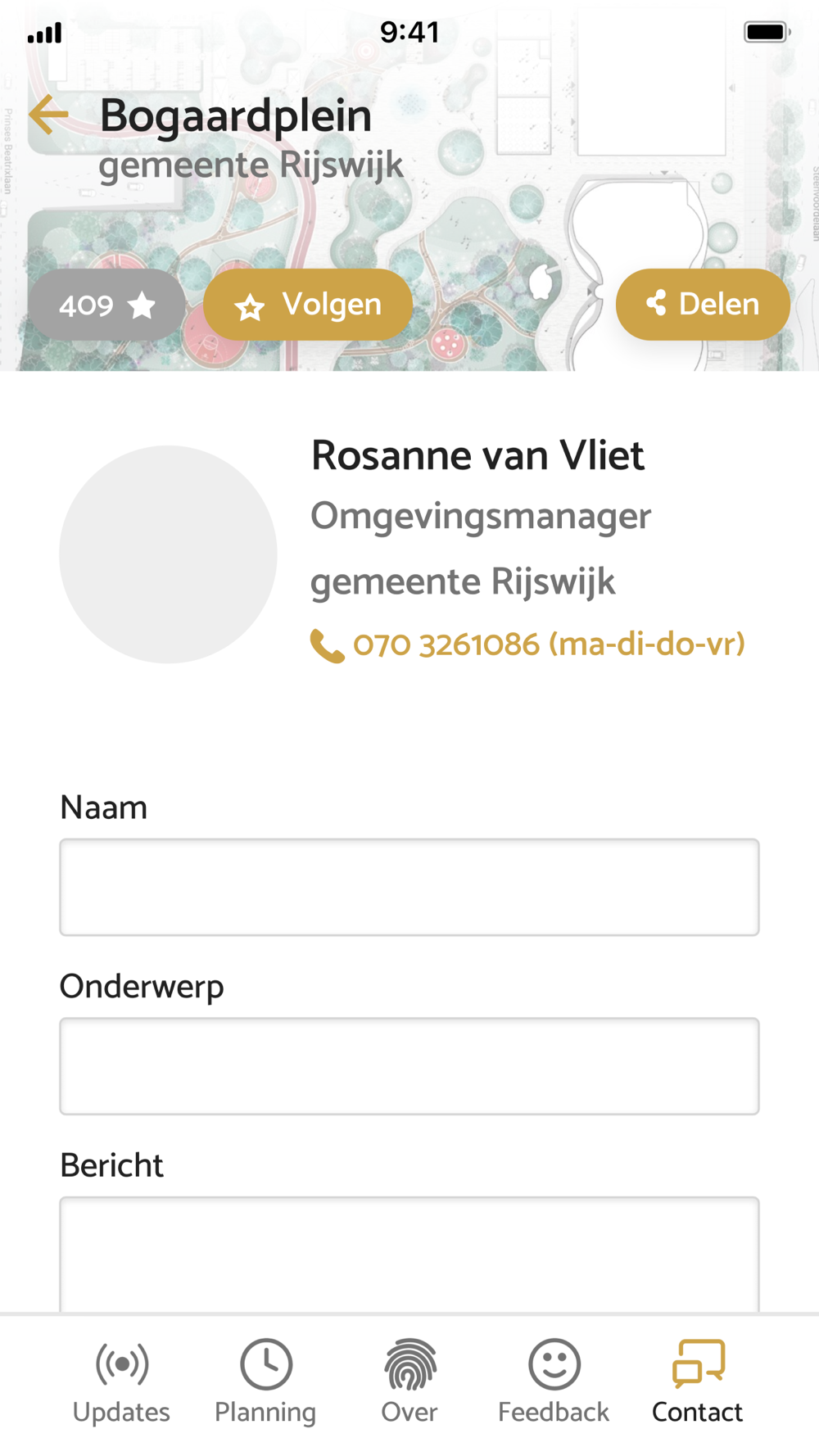Focus the Naam text field

pos(409,887)
